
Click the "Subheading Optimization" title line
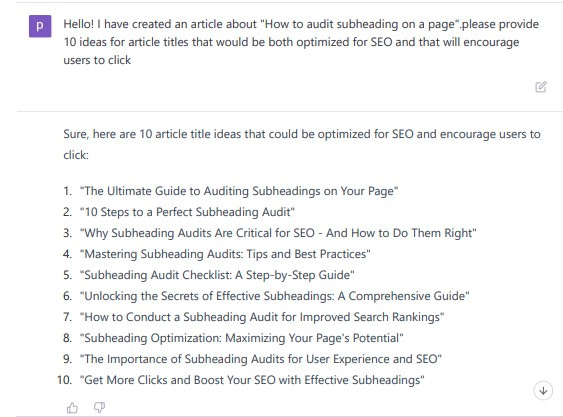tap(242, 338)
